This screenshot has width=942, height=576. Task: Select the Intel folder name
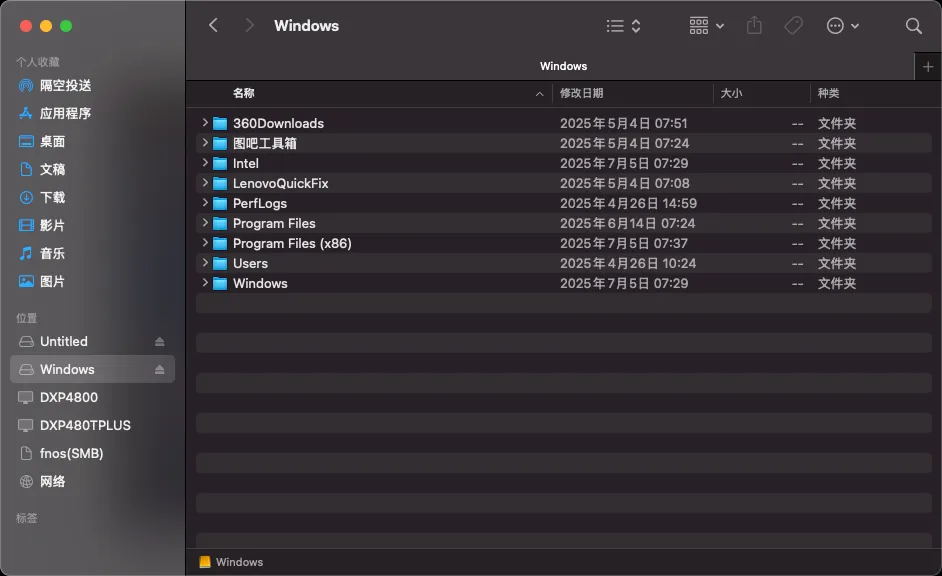246,163
